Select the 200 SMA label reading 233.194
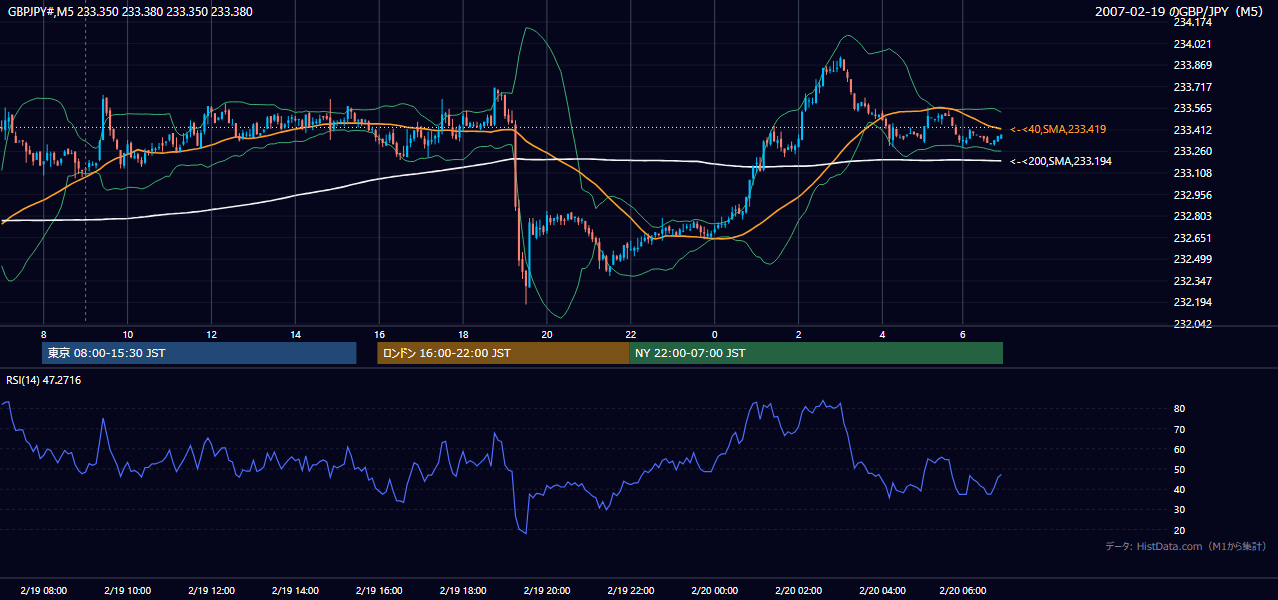The image size is (1278, 600). (1061, 161)
